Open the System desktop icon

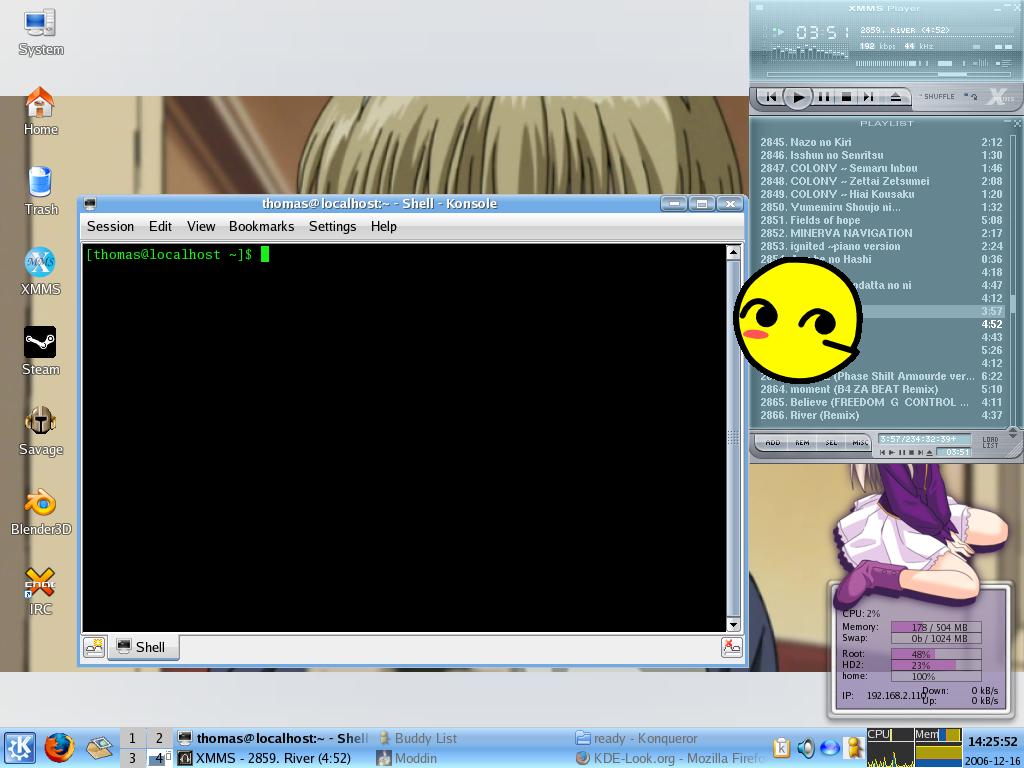pos(40,33)
